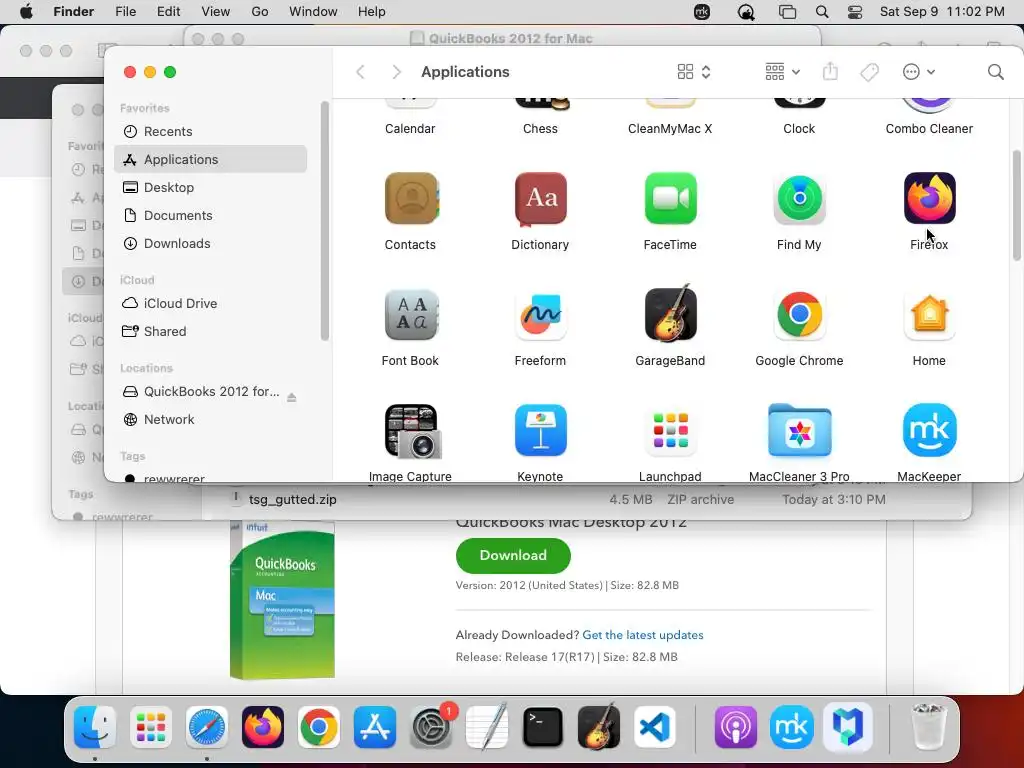The width and height of the screenshot is (1024, 768).
Task: Open the Home app icon
Action: click(929, 315)
